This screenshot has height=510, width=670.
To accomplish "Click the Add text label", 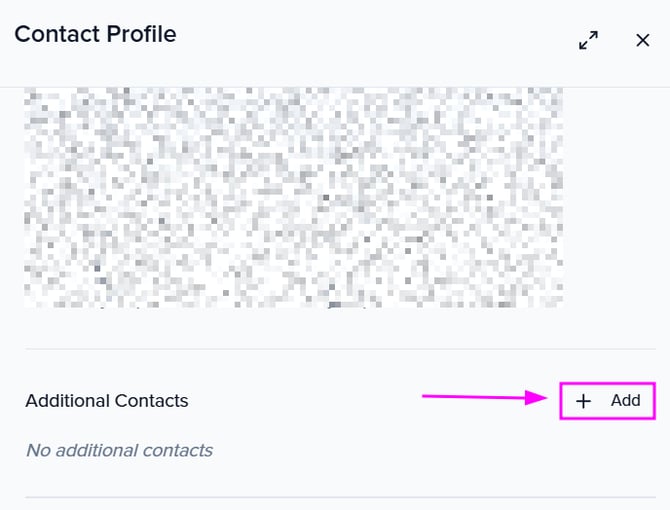I will click(x=626, y=401).
